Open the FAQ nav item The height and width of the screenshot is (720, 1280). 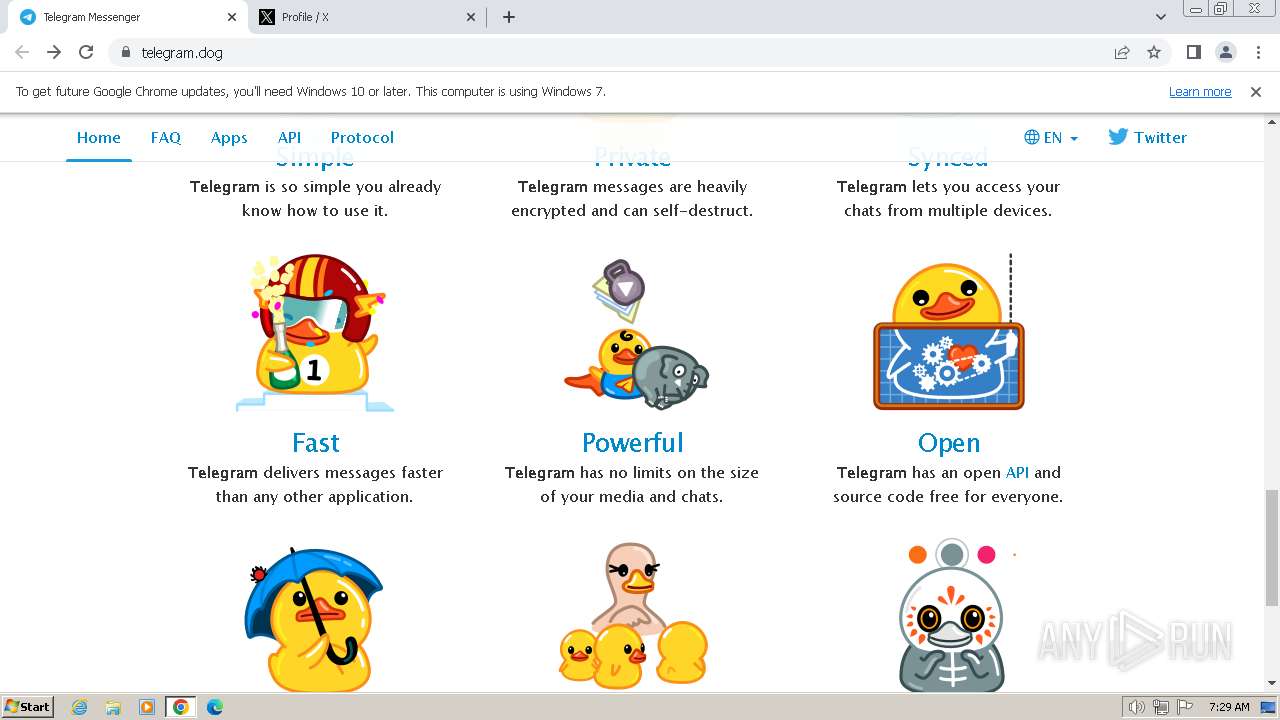[x=166, y=138]
